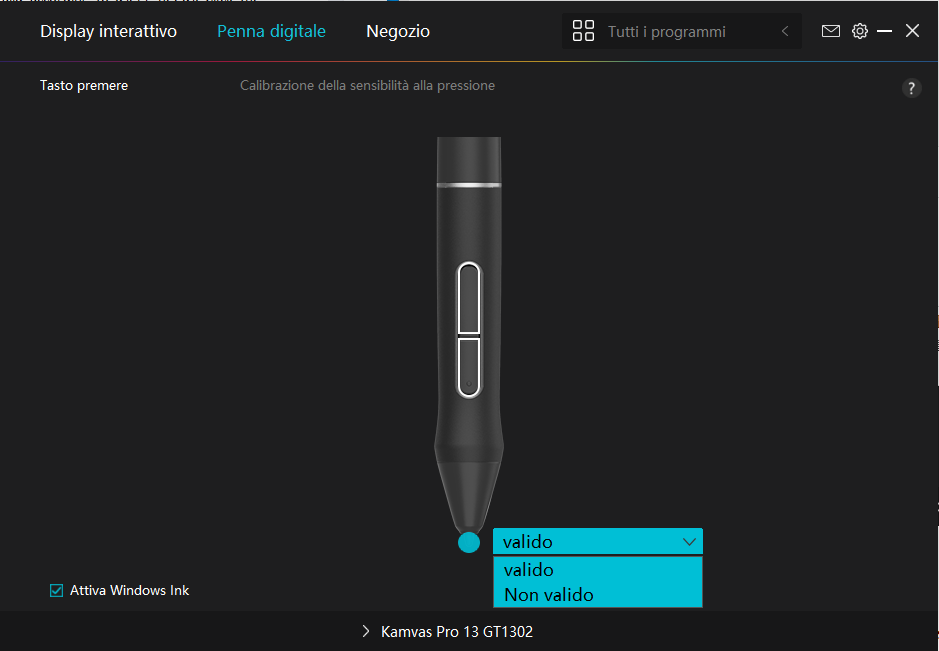Switch to the Display interattivo tab

108,31
